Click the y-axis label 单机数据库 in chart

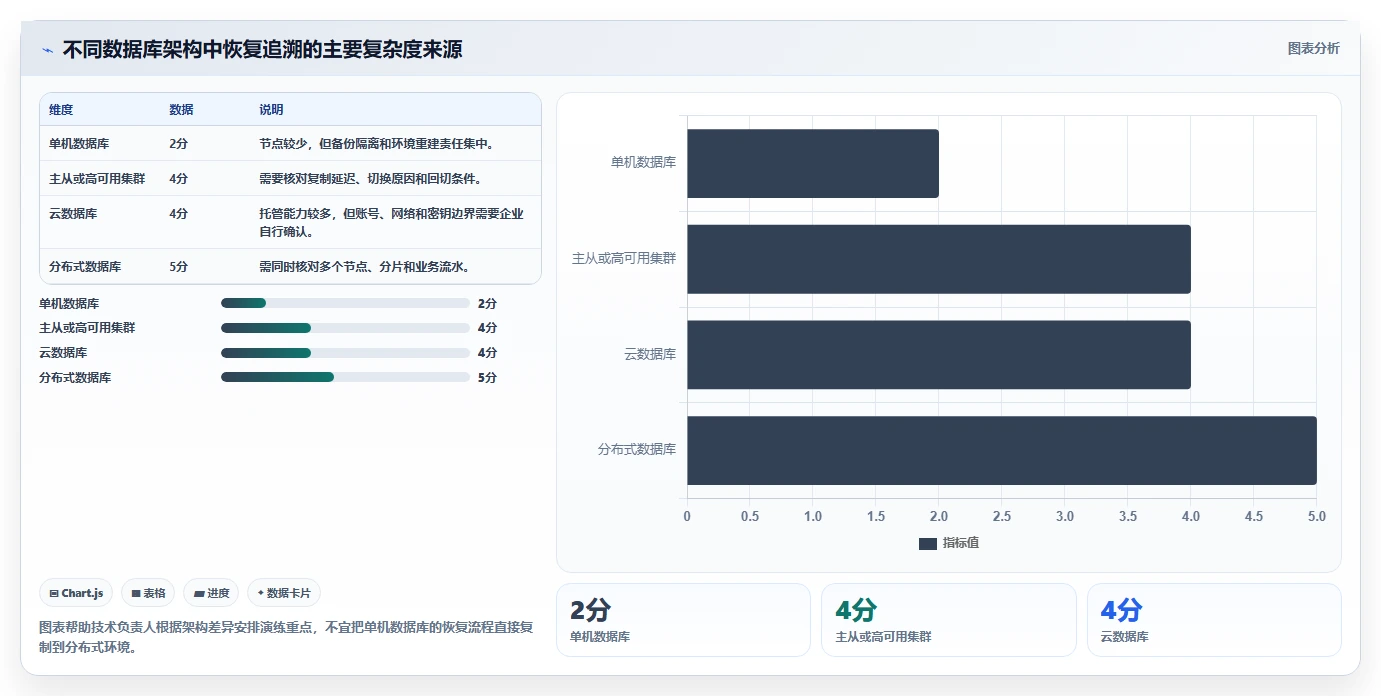click(643, 162)
